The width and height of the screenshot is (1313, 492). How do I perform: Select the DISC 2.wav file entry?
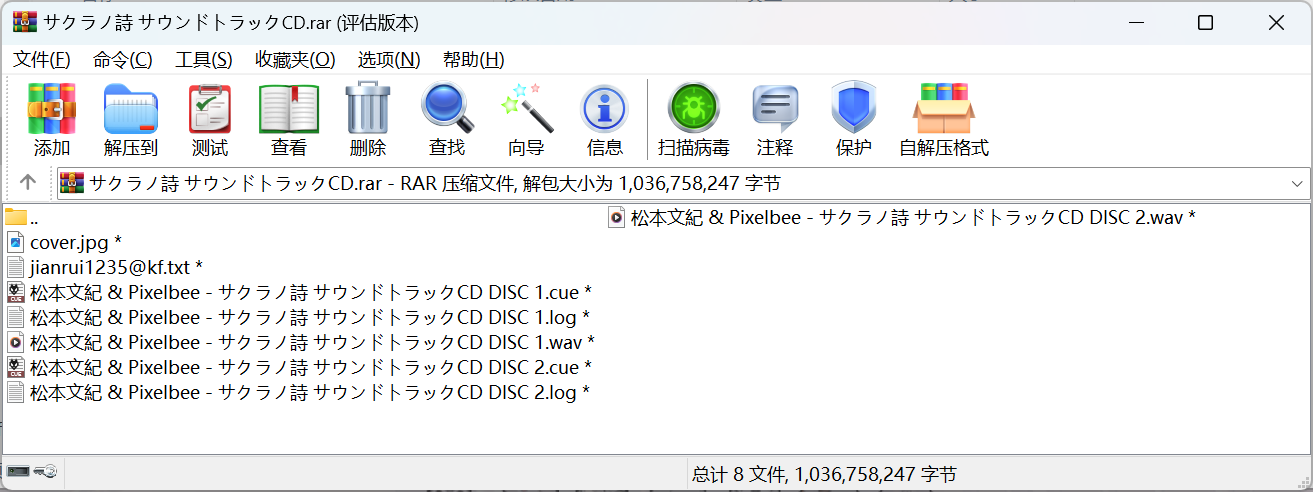tap(912, 217)
